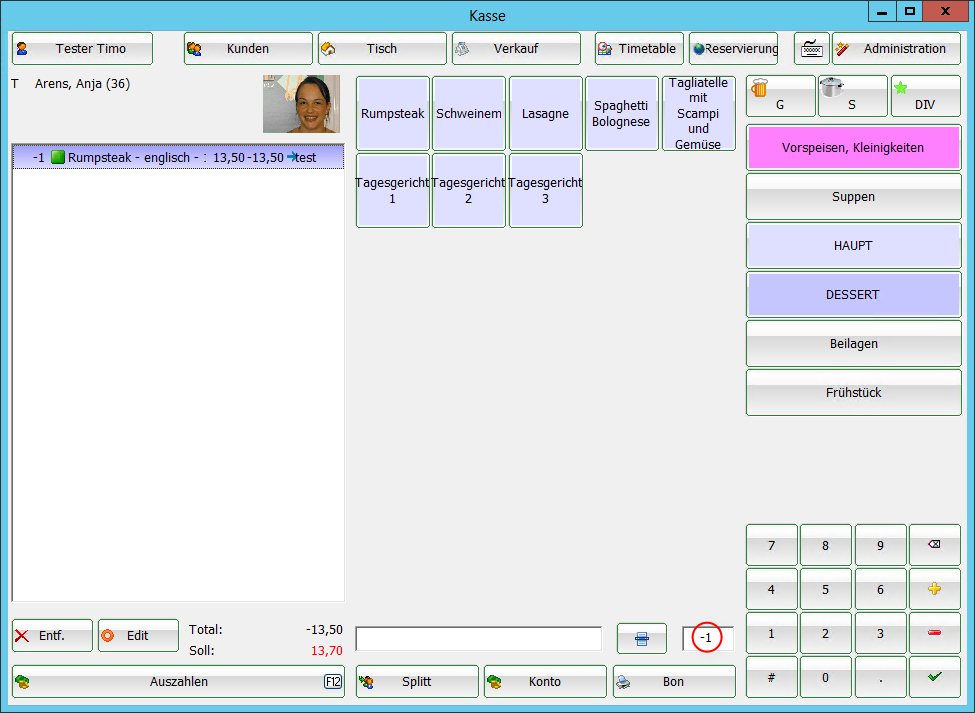Focus the empty text input field
Image resolution: width=975 pixels, height=713 pixels.
pyautogui.click(x=479, y=638)
